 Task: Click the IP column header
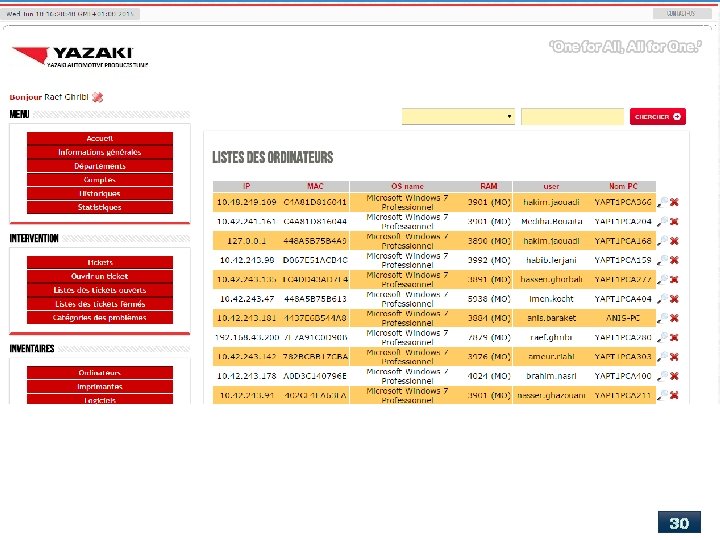pos(247,186)
